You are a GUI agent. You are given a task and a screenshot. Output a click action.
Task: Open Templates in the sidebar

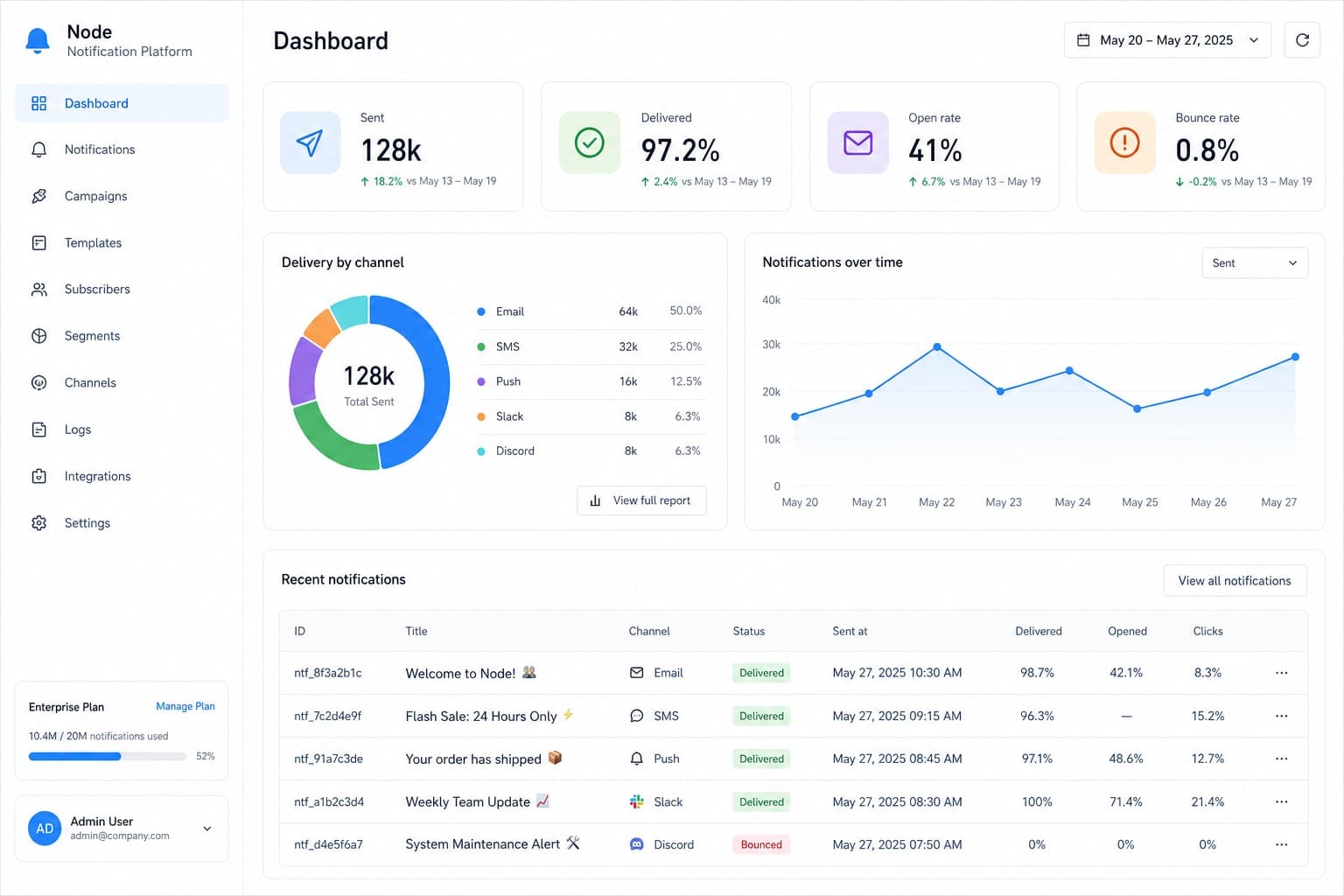pyautogui.click(x=122, y=242)
